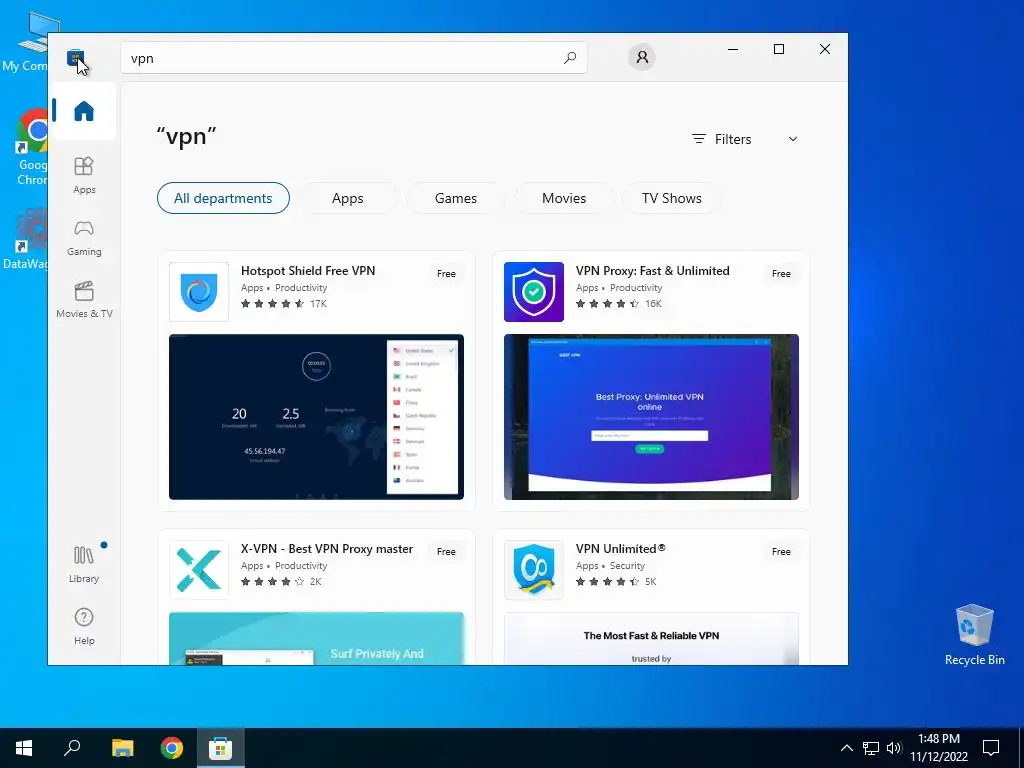Click the Hotspot Shield app icon
Screen dimensions: 1024x768
[x=199, y=292]
